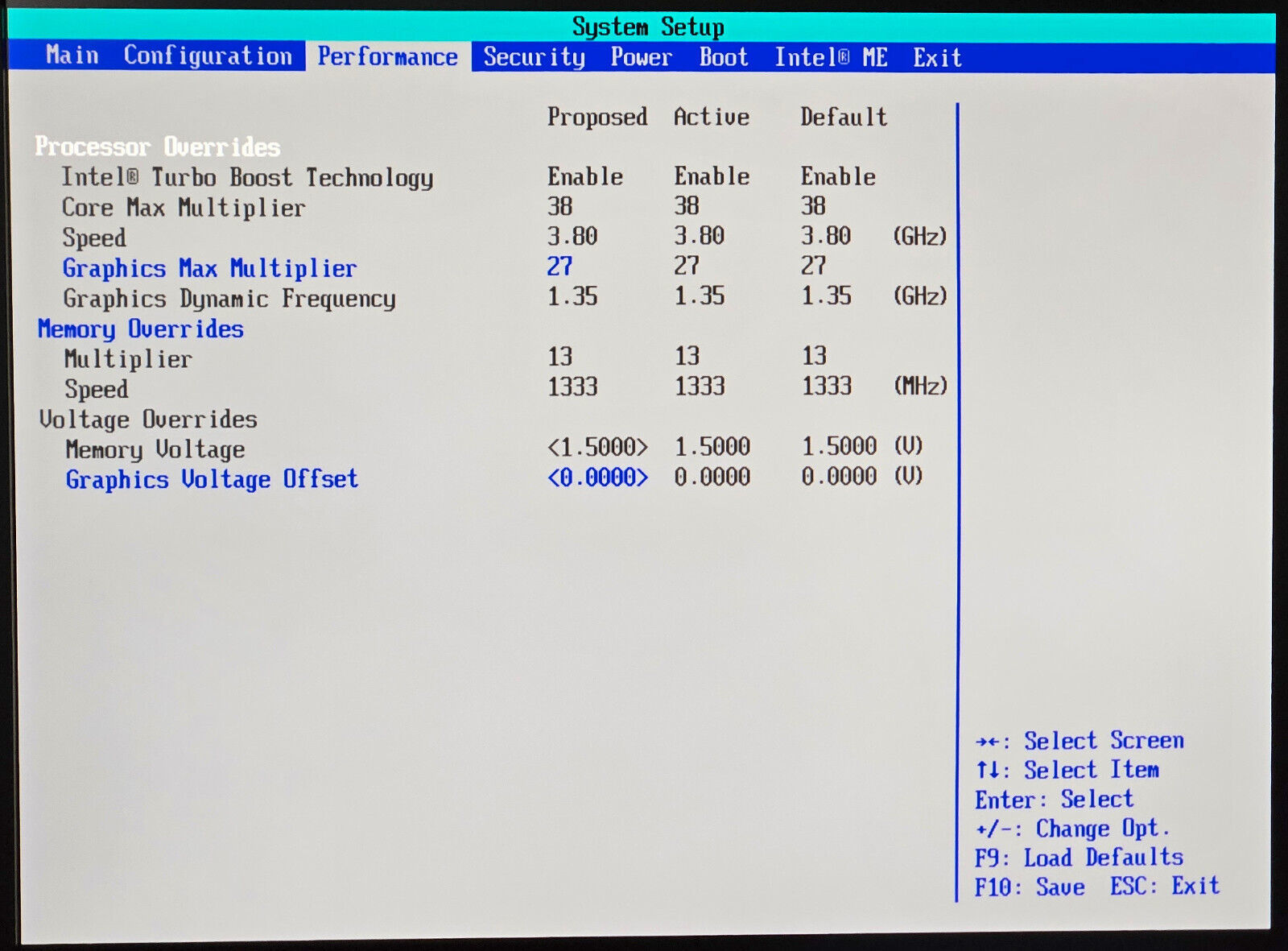The height and width of the screenshot is (951, 1288).
Task: Click active Memory Multiplier 13
Action: pyautogui.click(x=687, y=356)
